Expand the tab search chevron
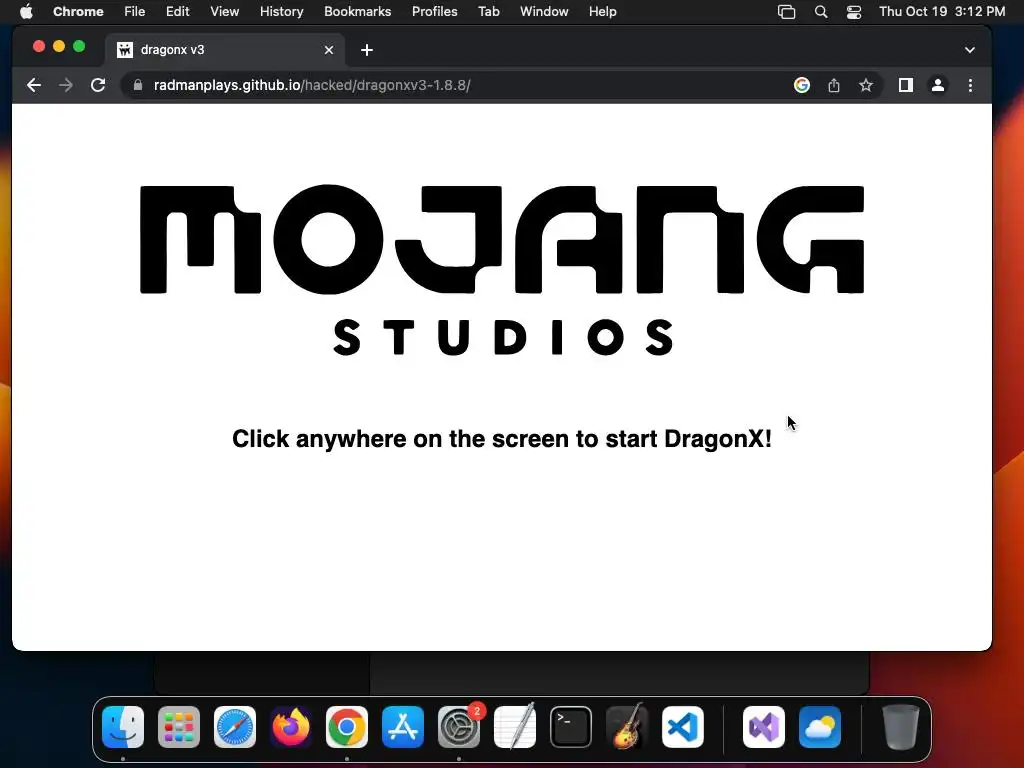 pyautogui.click(x=970, y=50)
